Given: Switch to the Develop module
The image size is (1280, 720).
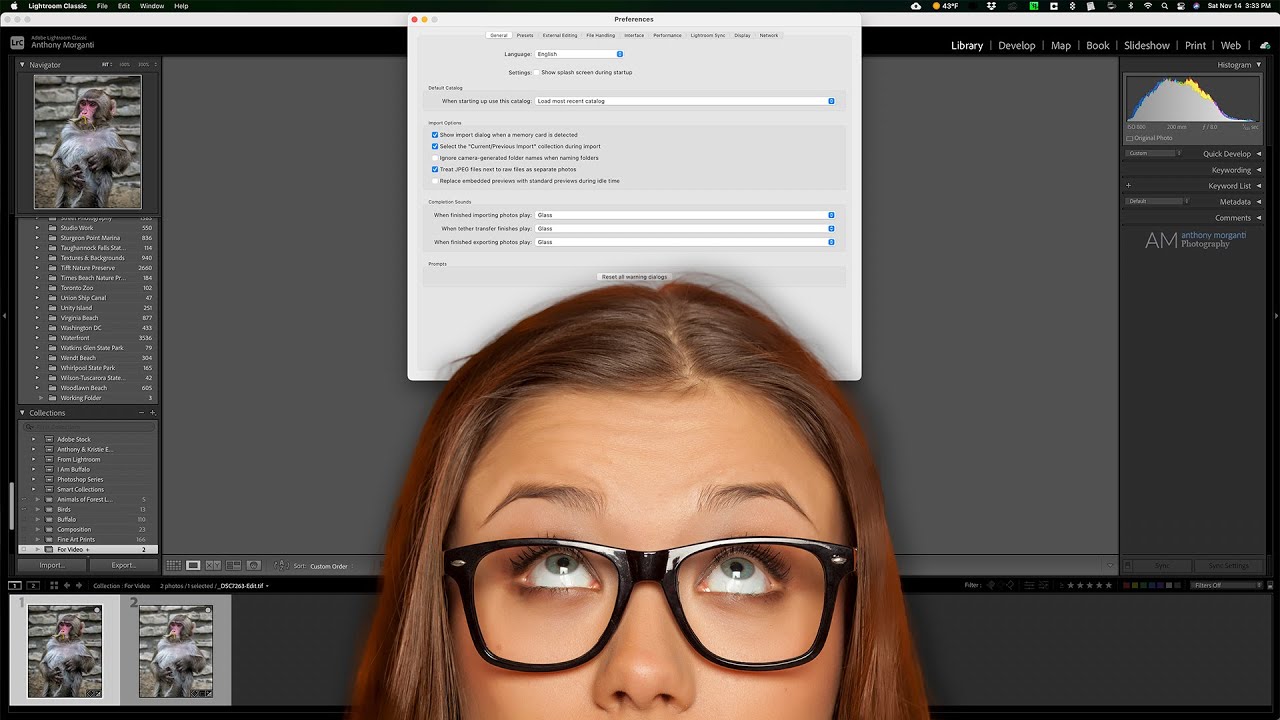Looking at the screenshot, I should (x=1017, y=45).
